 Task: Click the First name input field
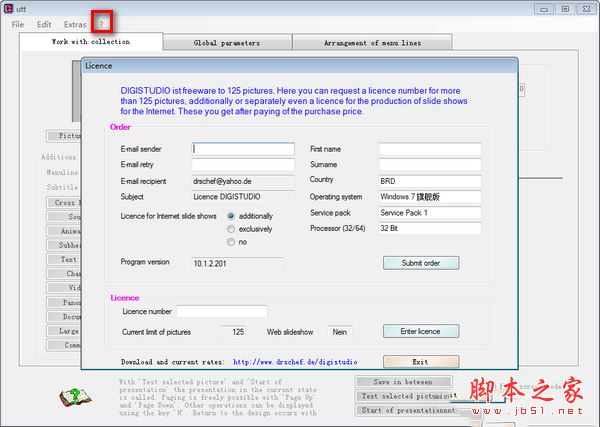430,149
